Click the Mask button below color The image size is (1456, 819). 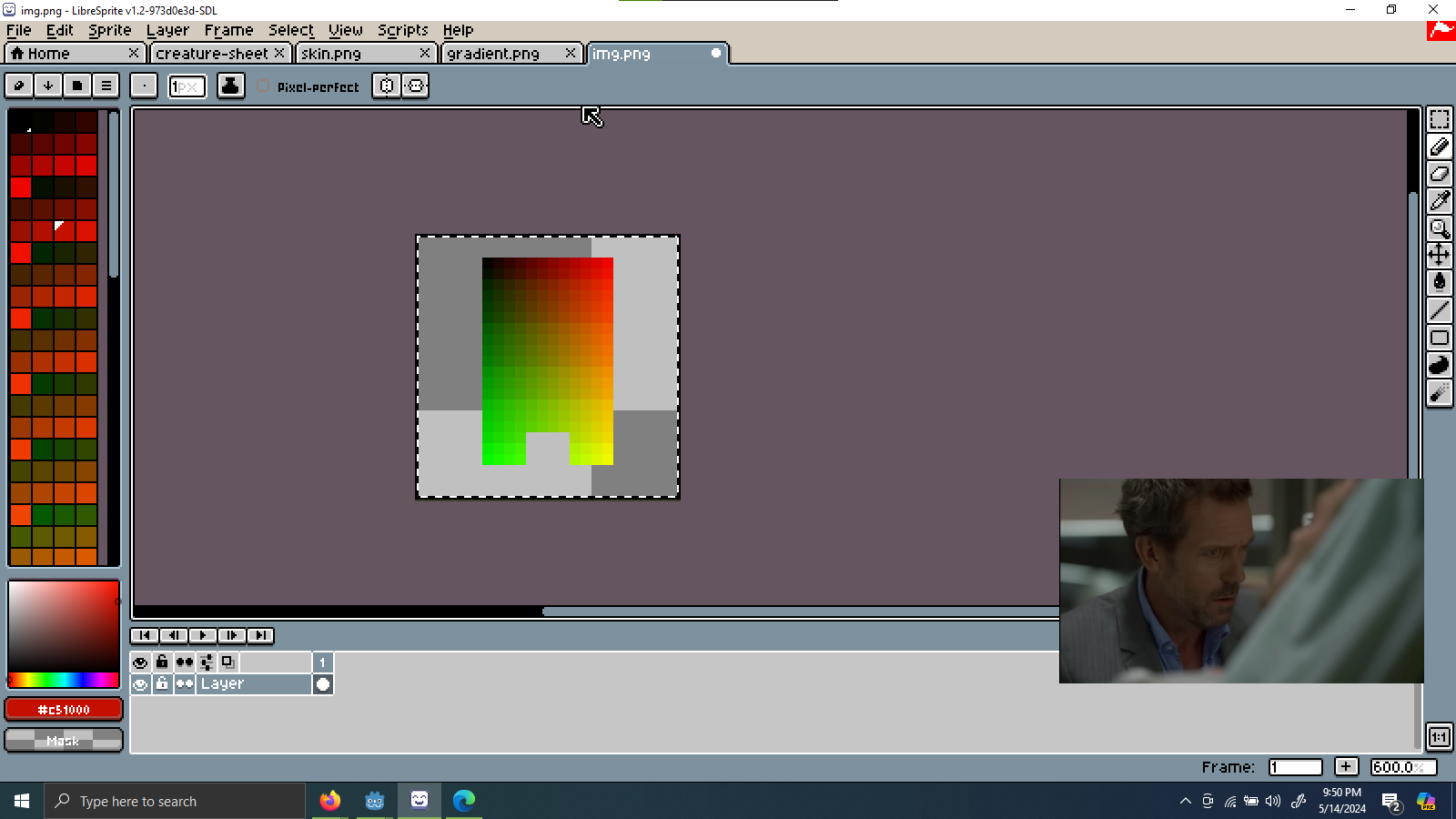[64, 741]
